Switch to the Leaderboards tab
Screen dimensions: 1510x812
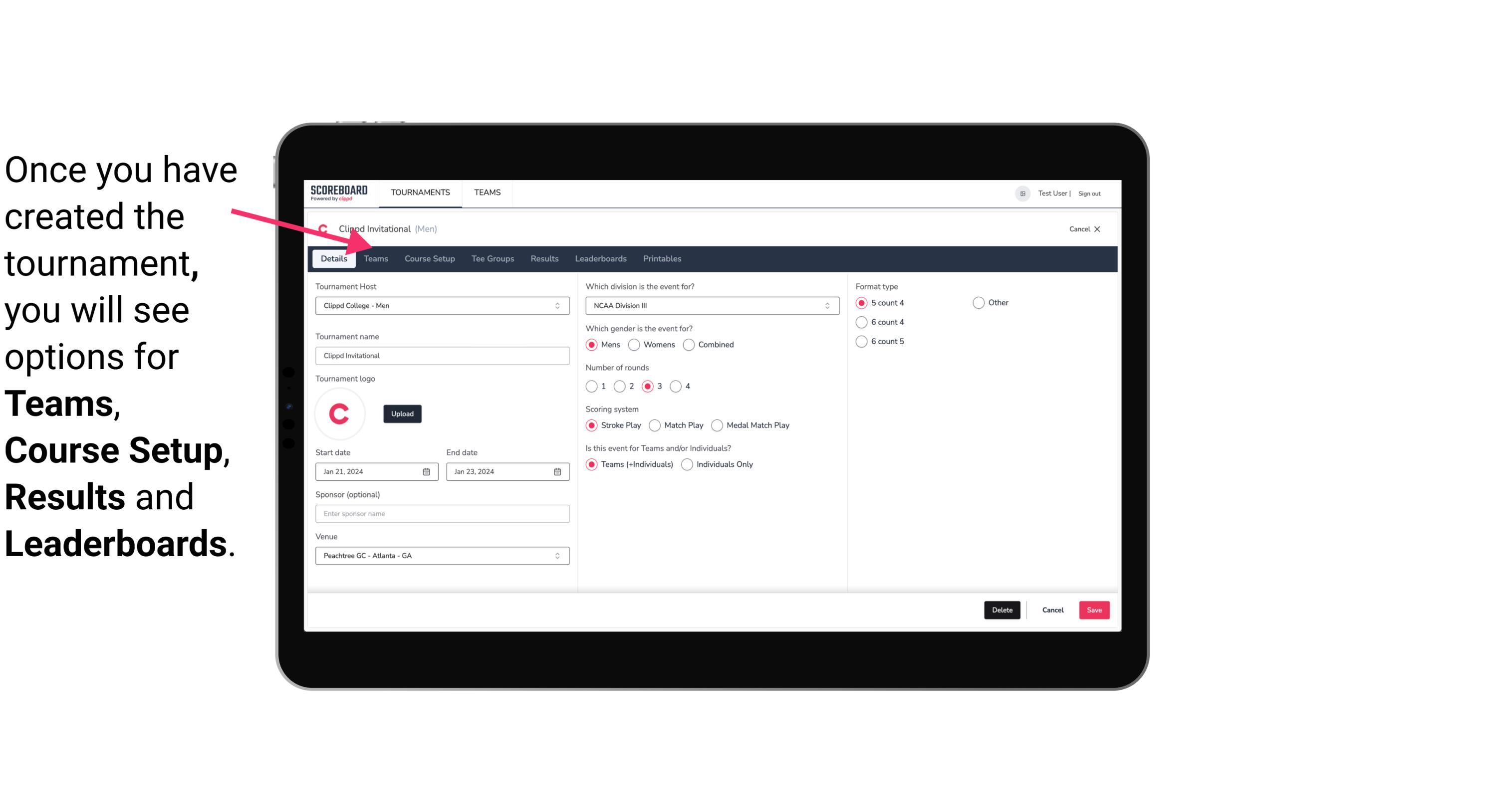point(601,258)
